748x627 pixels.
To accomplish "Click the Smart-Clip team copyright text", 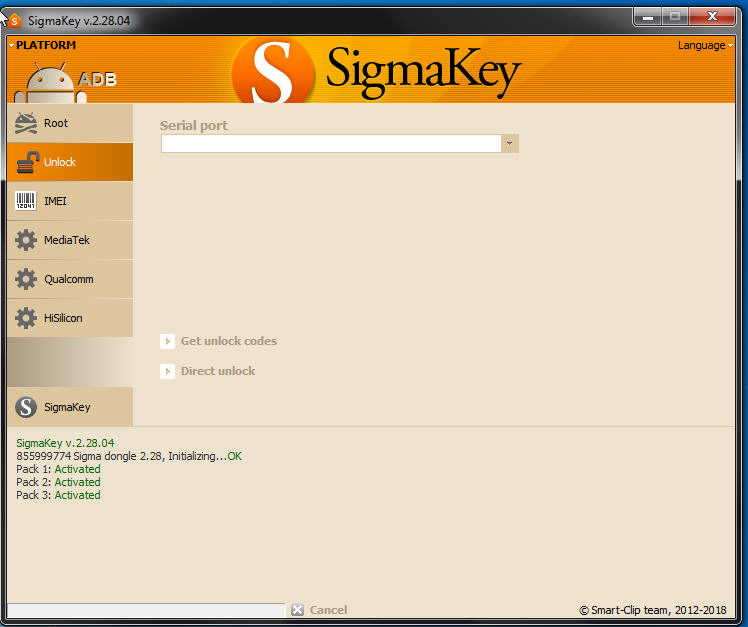I will (653, 610).
